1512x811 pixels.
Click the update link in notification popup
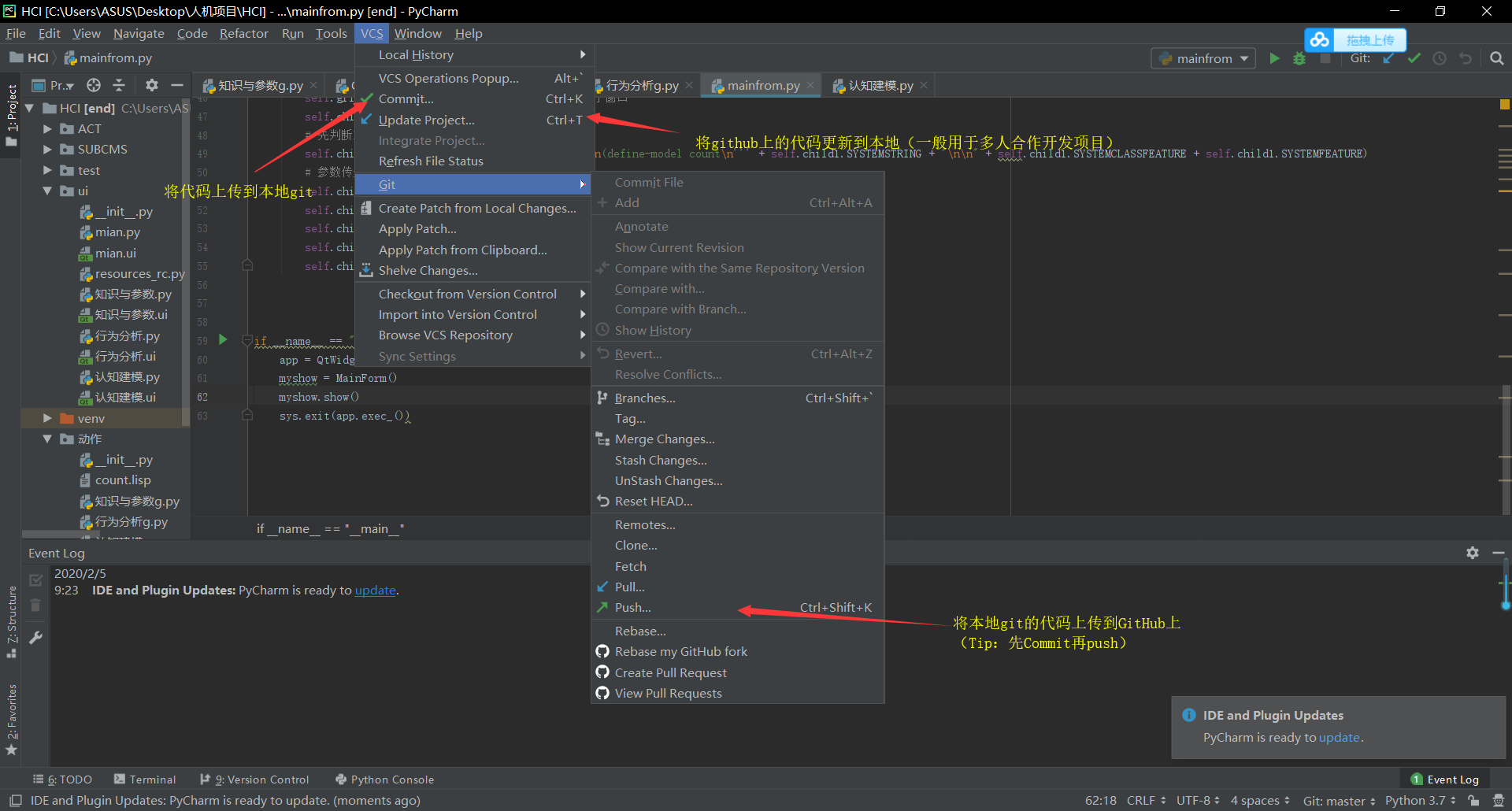click(1340, 737)
